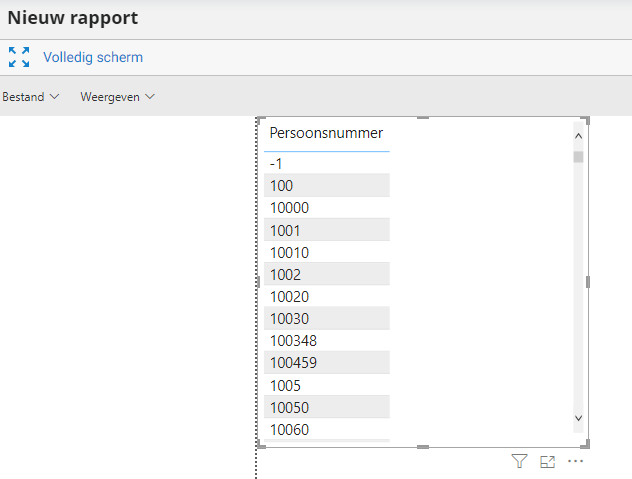Click the table's scroll up arrow
The image size is (632, 479).
coord(578,134)
